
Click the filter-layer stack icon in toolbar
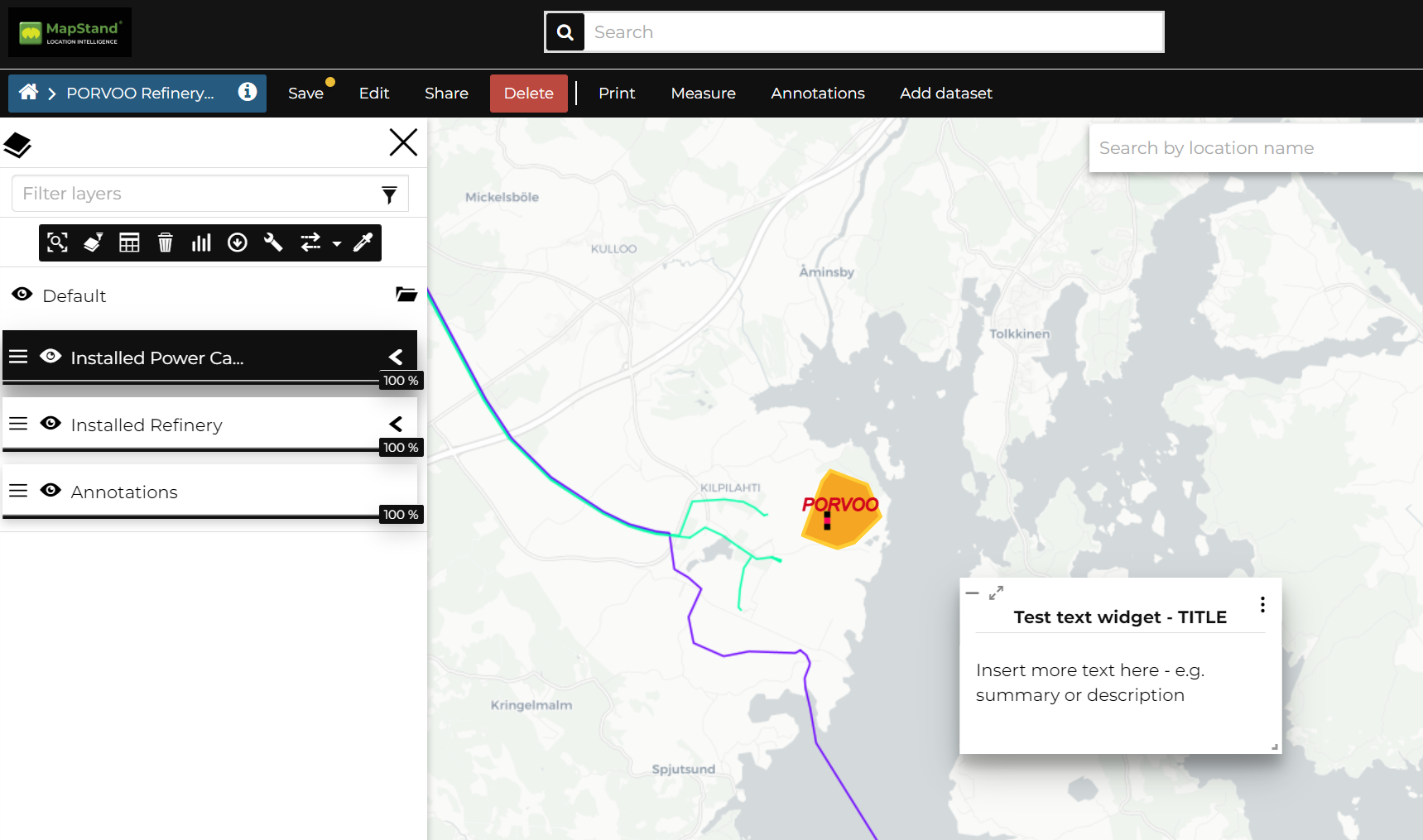coord(93,242)
